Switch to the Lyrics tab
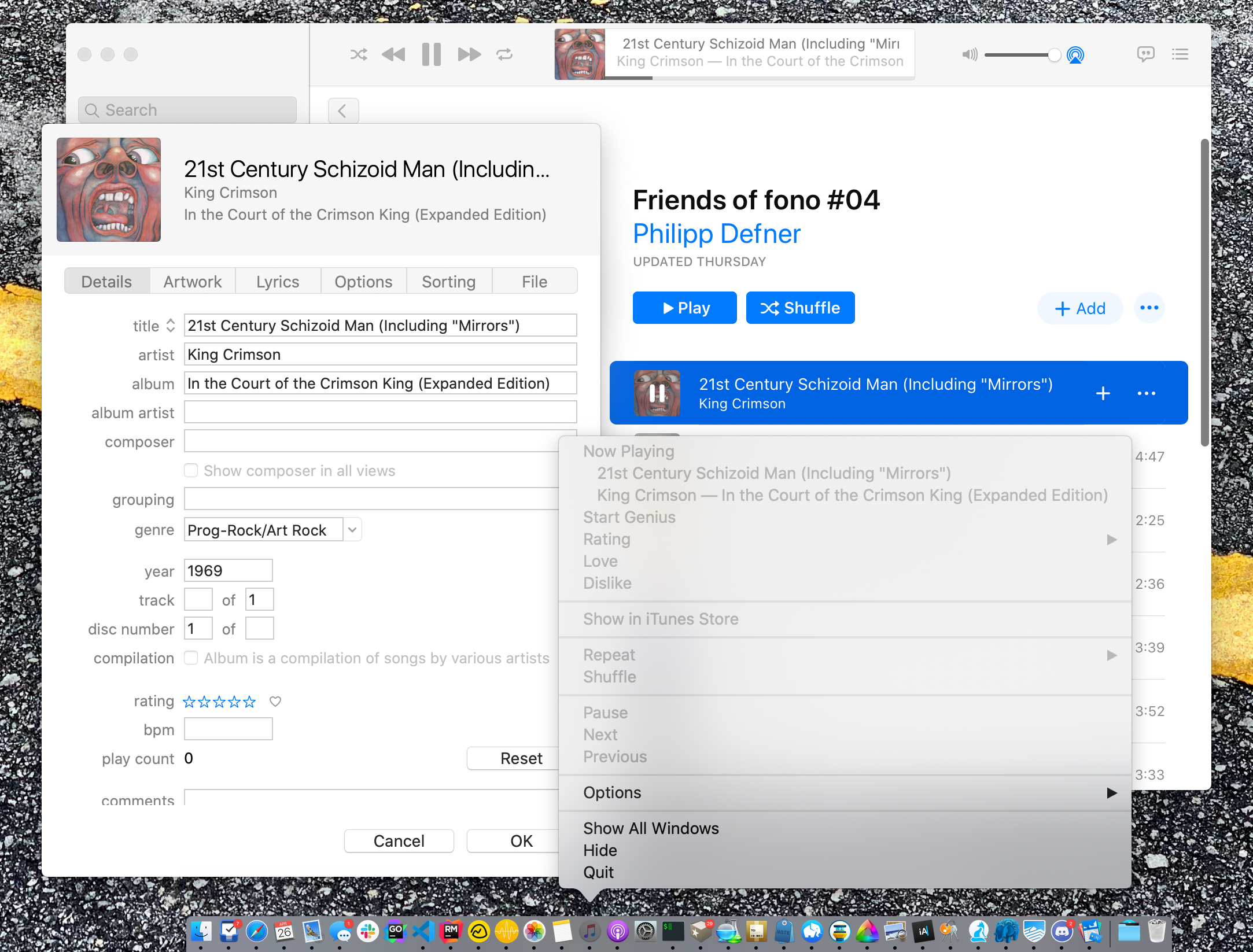 point(278,282)
